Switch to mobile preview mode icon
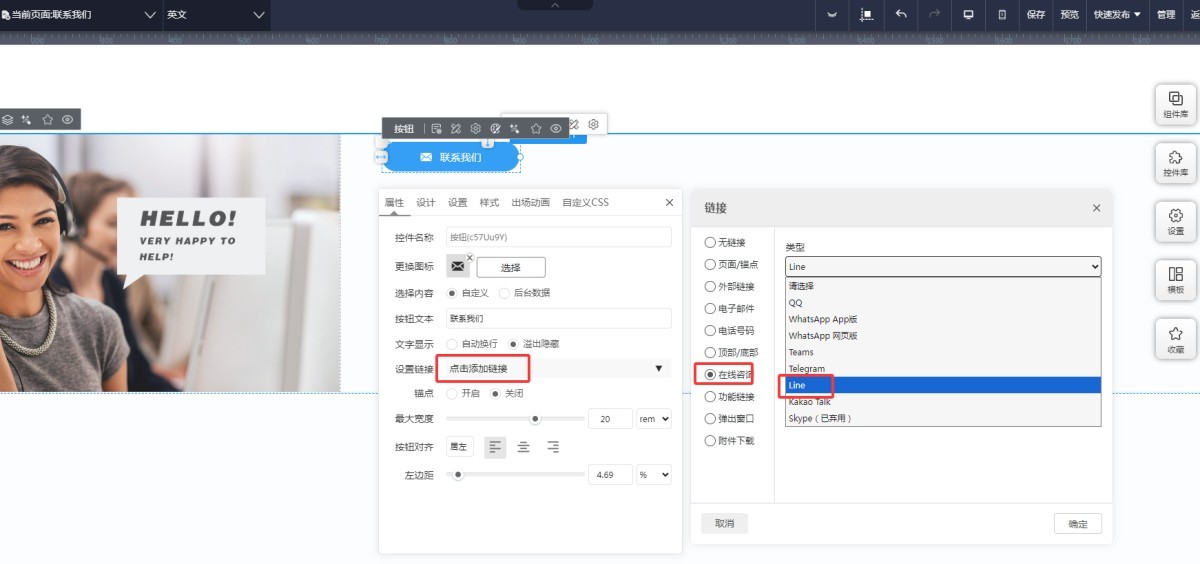Image resolution: width=1200 pixels, height=564 pixels. [x=1002, y=15]
